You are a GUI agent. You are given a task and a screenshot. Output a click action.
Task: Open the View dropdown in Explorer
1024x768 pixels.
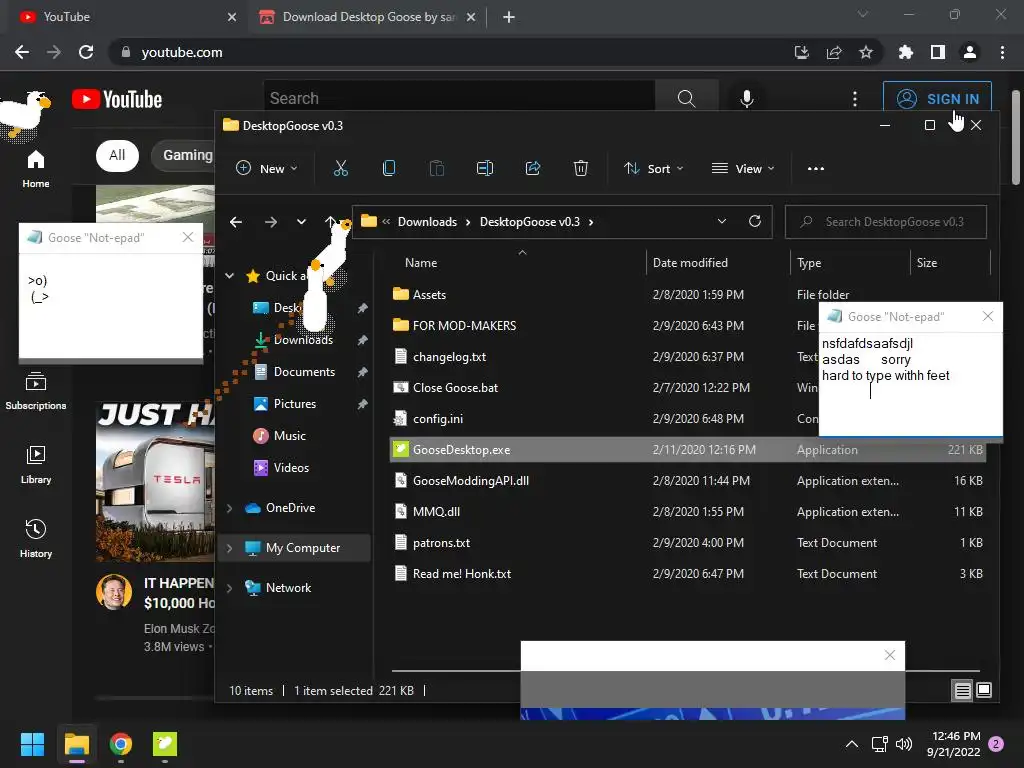point(743,168)
